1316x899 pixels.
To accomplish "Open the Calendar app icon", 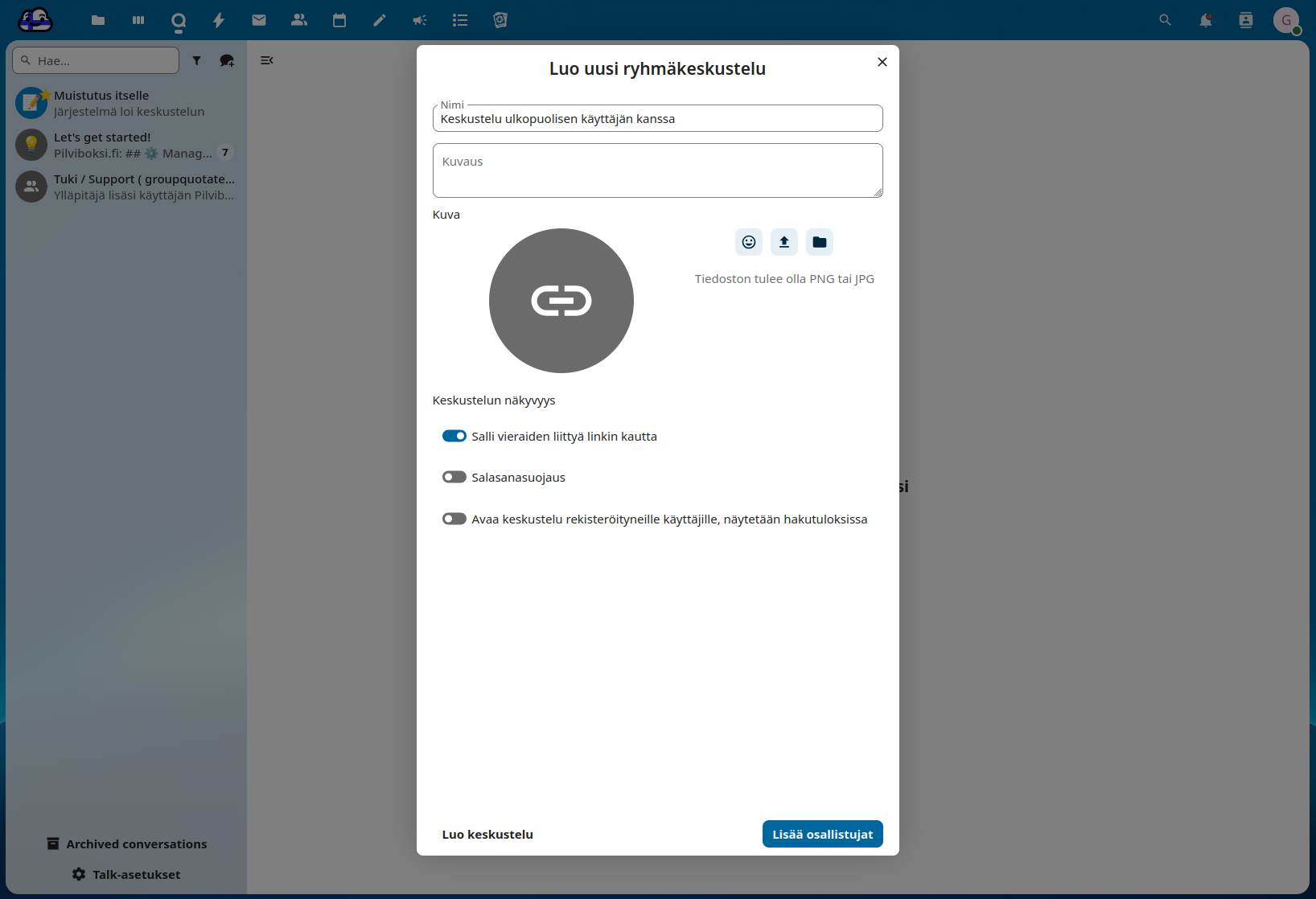I will 339,20.
